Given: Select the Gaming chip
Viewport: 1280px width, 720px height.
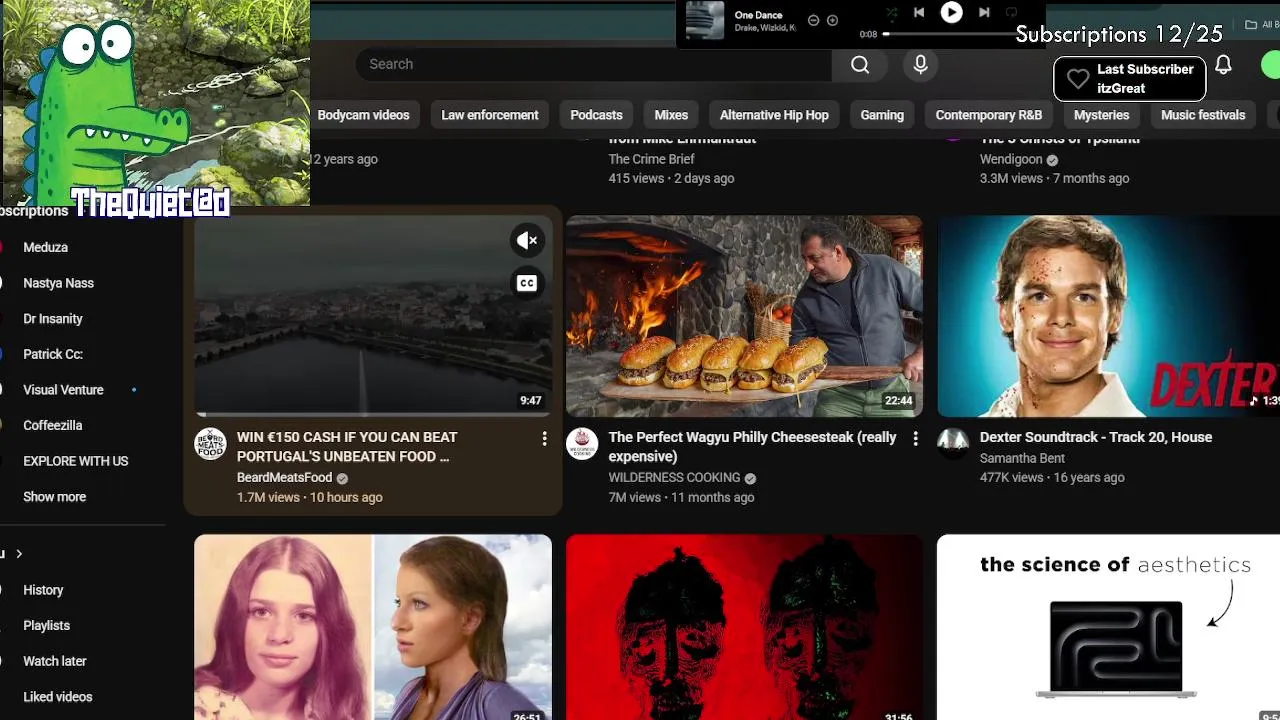Looking at the screenshot, I should pos(882,115).
